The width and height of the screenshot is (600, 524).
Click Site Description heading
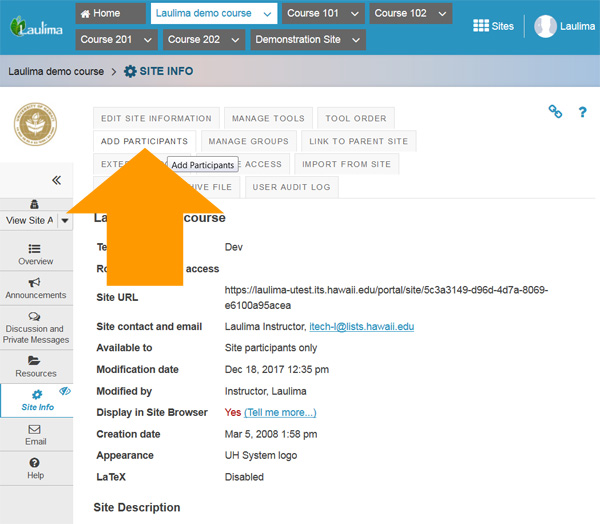[137, 508]
